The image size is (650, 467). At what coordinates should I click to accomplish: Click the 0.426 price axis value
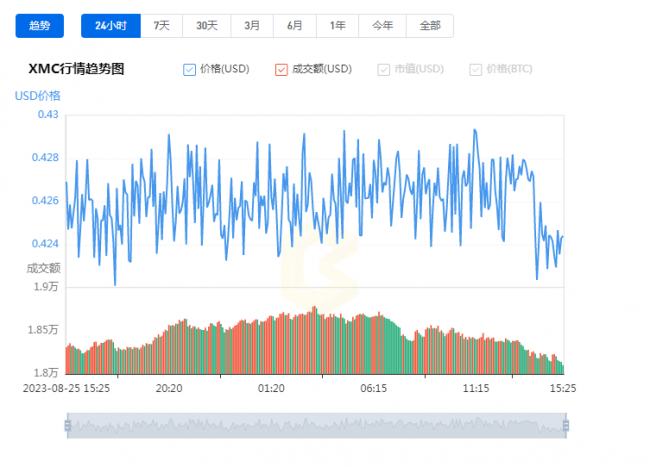coord(45,201)
